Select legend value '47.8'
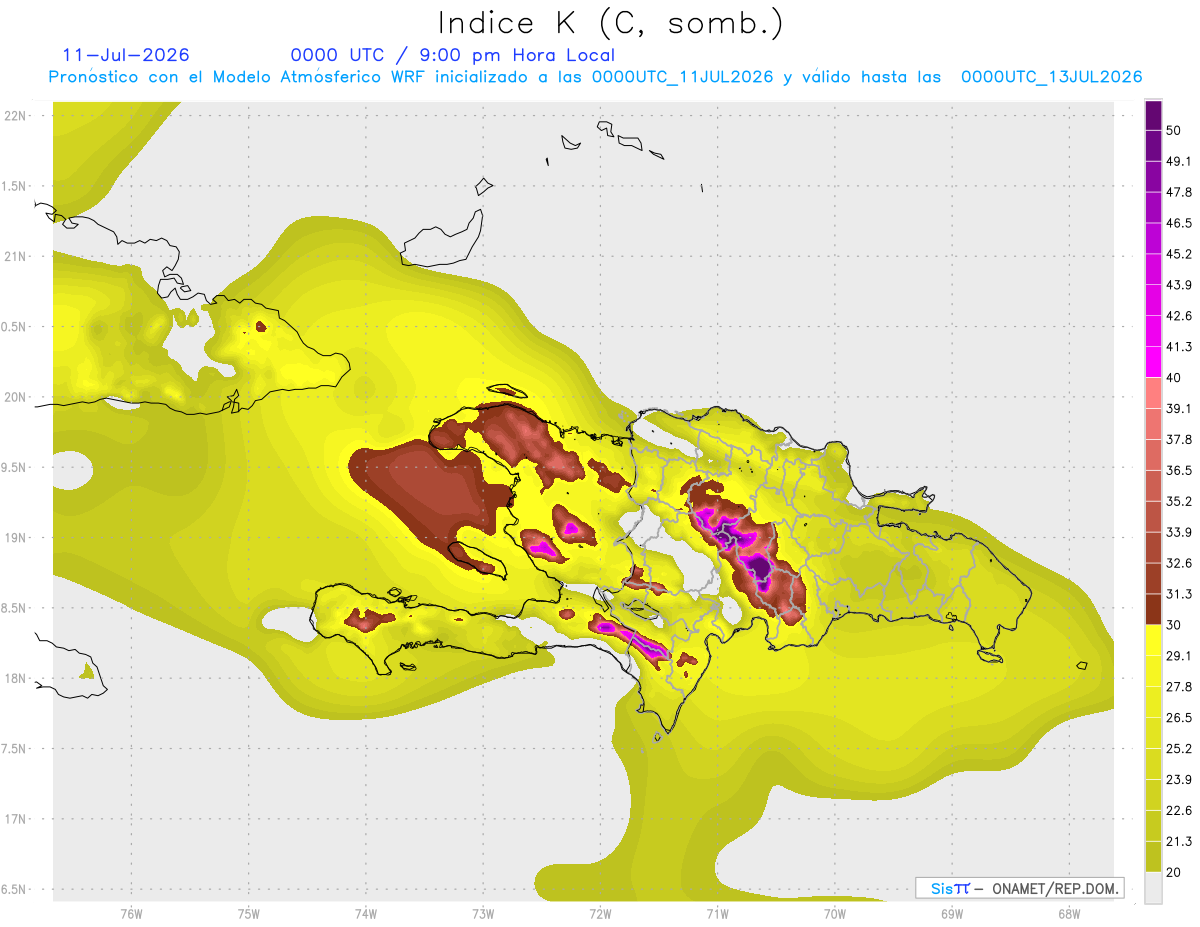 pyautogui.click(x=1179, y=192)
